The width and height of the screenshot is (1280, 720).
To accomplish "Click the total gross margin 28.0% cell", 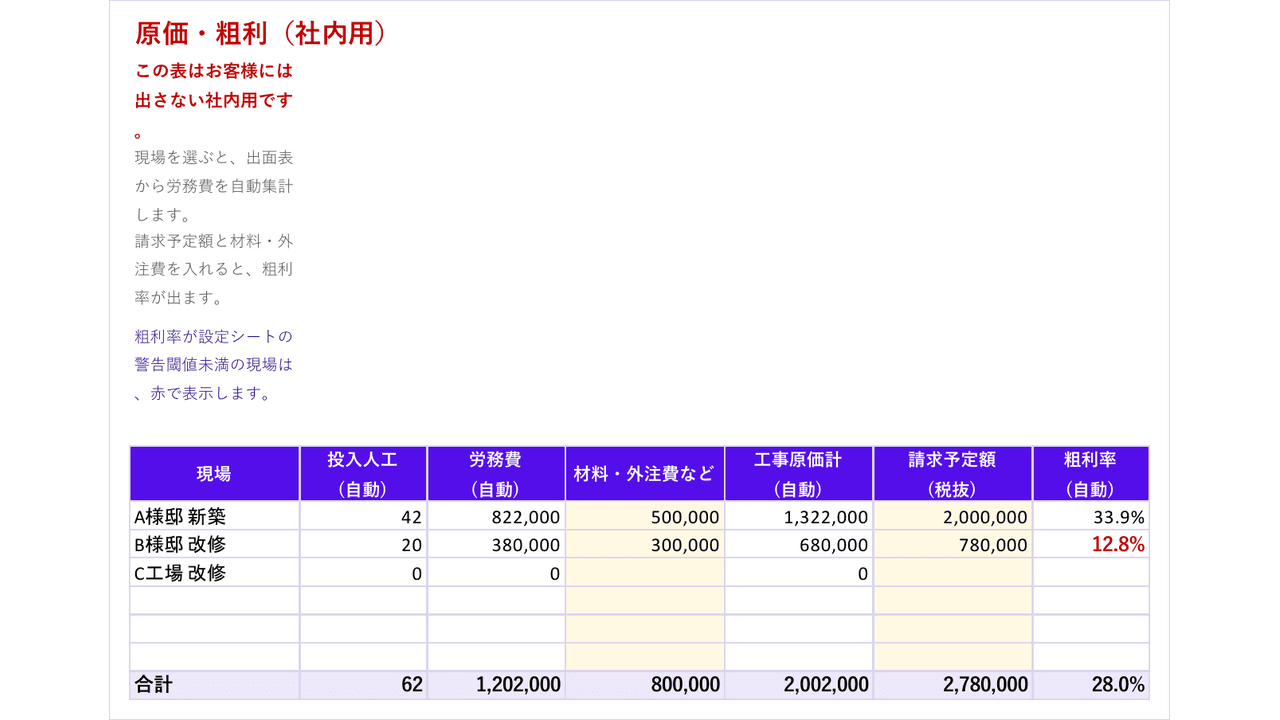I will [x=1091, y=685].
